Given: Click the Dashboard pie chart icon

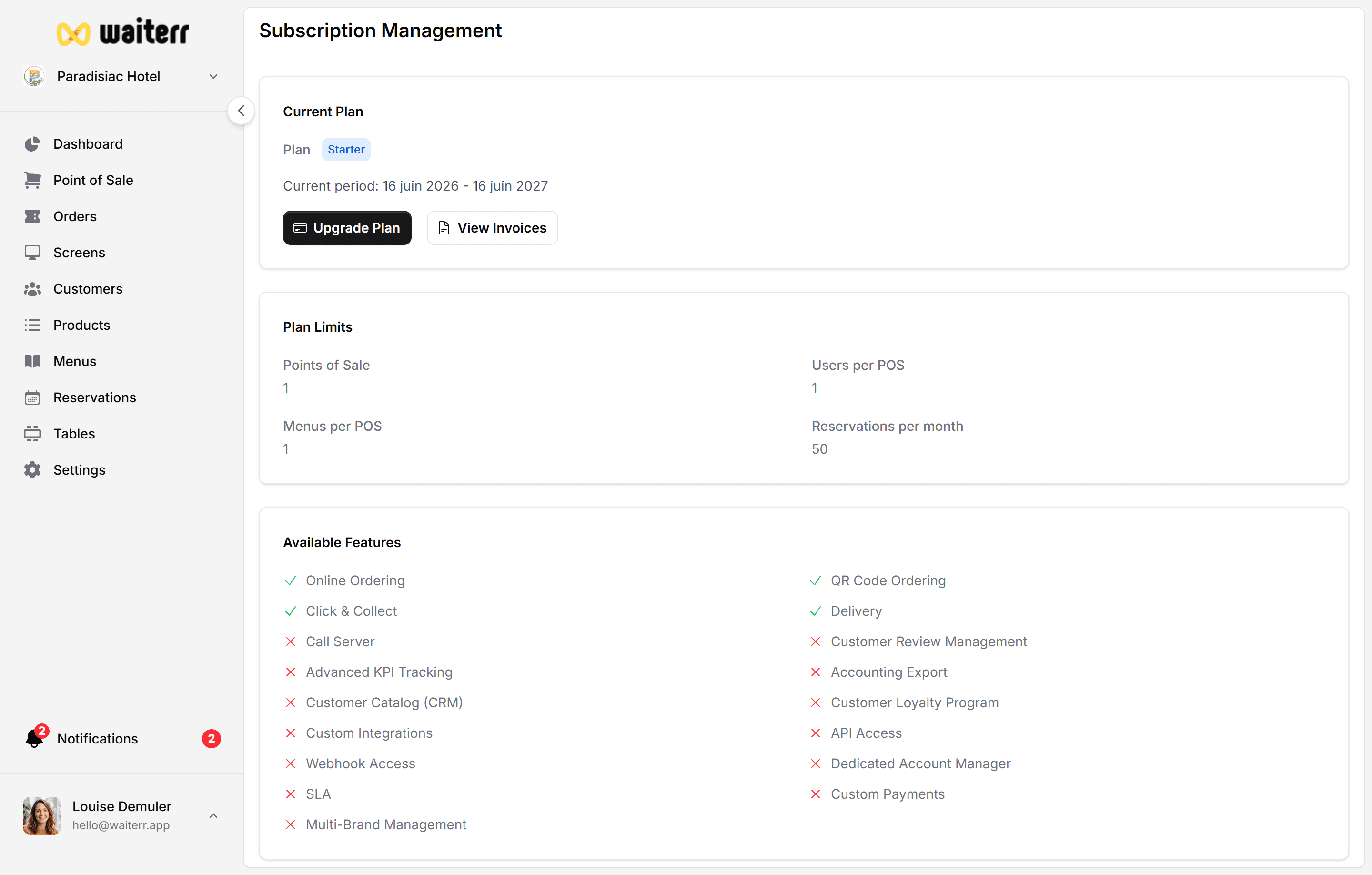Looking at the screenshot, I should 32,143.
